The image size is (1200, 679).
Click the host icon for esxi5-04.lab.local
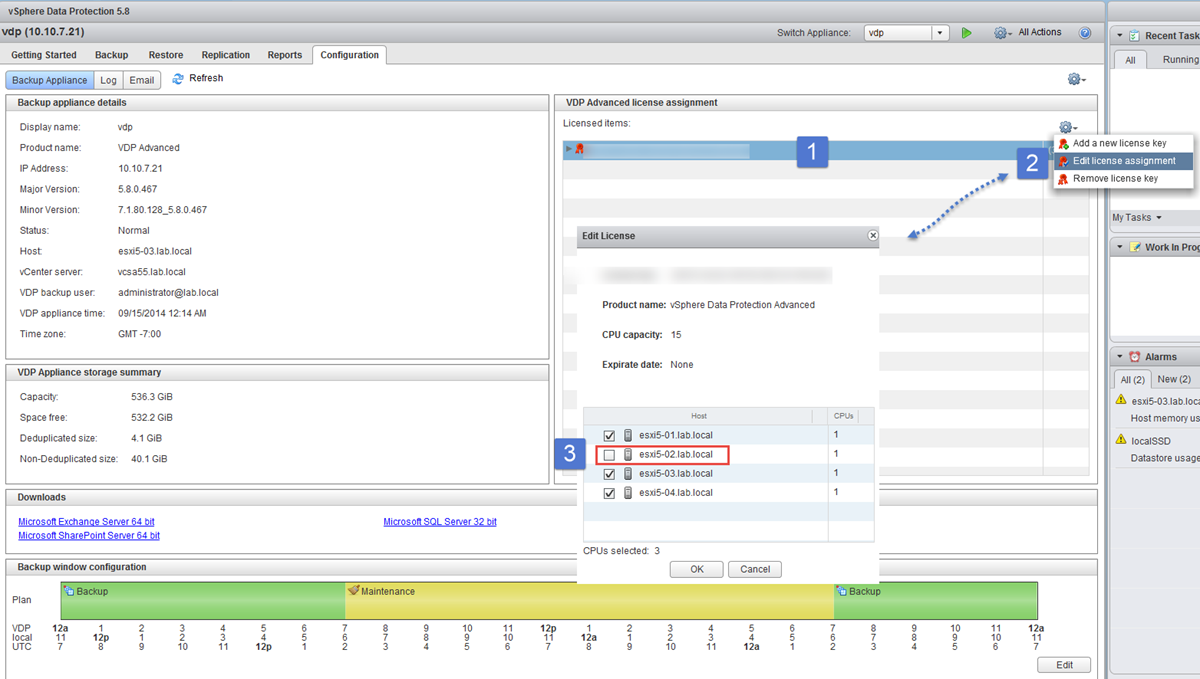coord(628,493)
